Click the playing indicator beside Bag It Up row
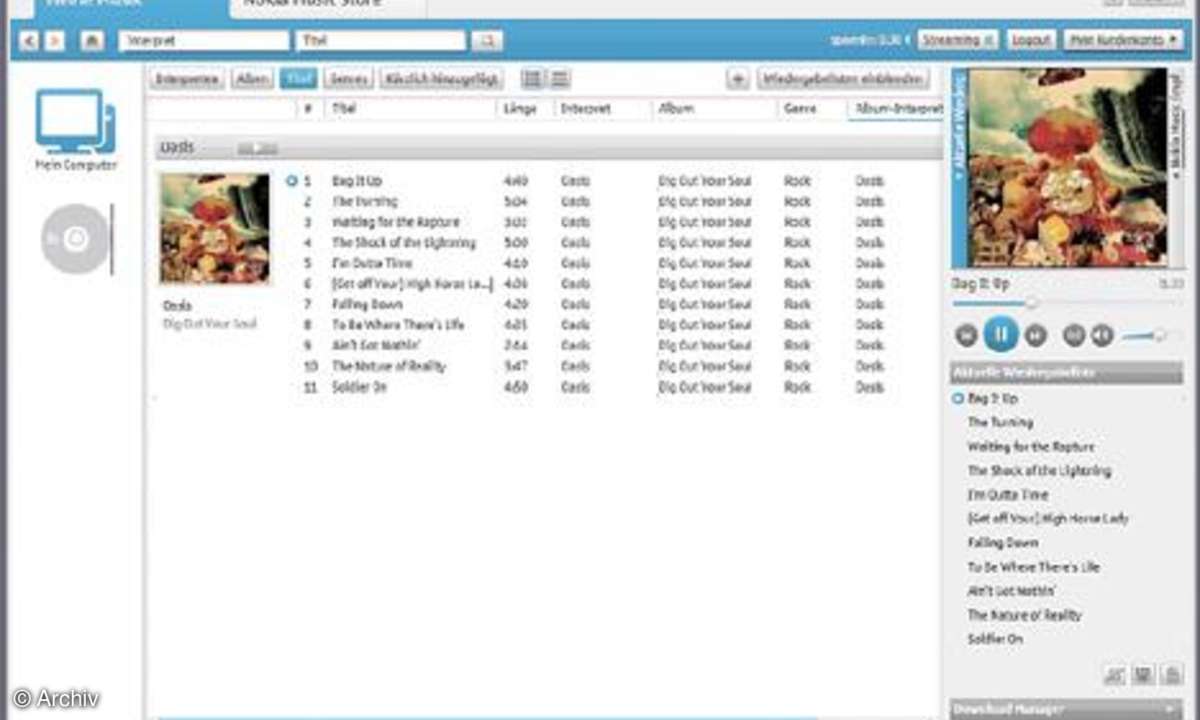 point(291,181)
